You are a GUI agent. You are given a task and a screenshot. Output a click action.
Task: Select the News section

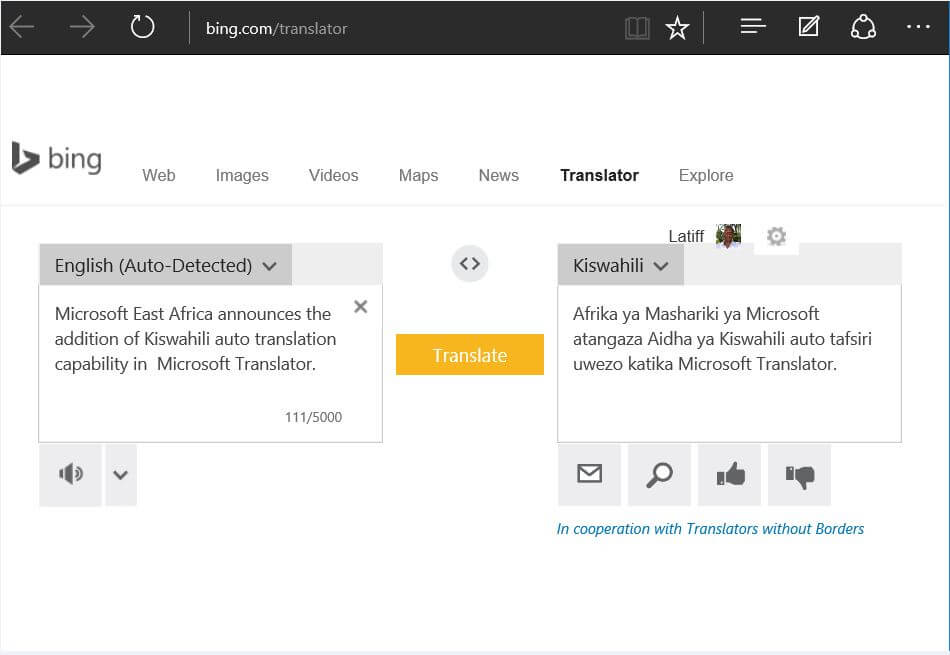tap(498, 175)
